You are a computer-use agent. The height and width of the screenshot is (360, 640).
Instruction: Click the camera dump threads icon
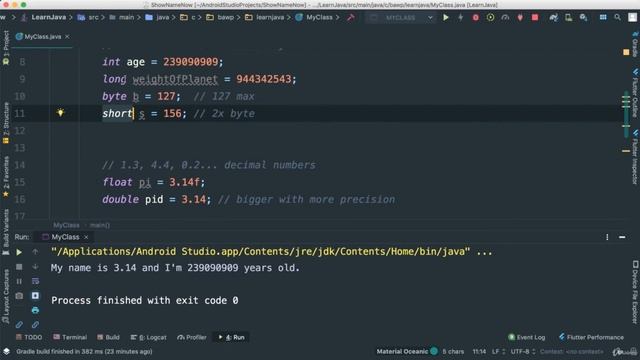coord(19,296)
